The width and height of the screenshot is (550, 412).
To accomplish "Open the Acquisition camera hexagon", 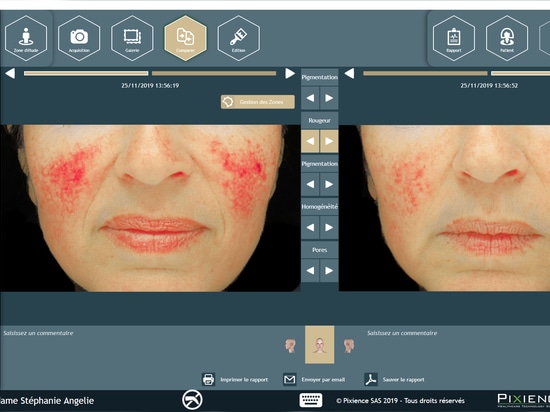I will pos(79,38).
